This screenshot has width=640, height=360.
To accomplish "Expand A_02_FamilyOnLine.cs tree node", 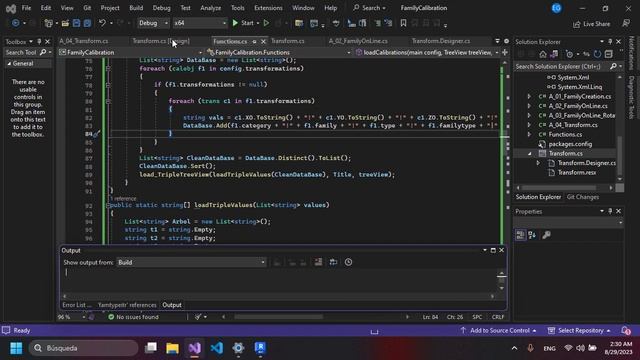I will [529, 106].
